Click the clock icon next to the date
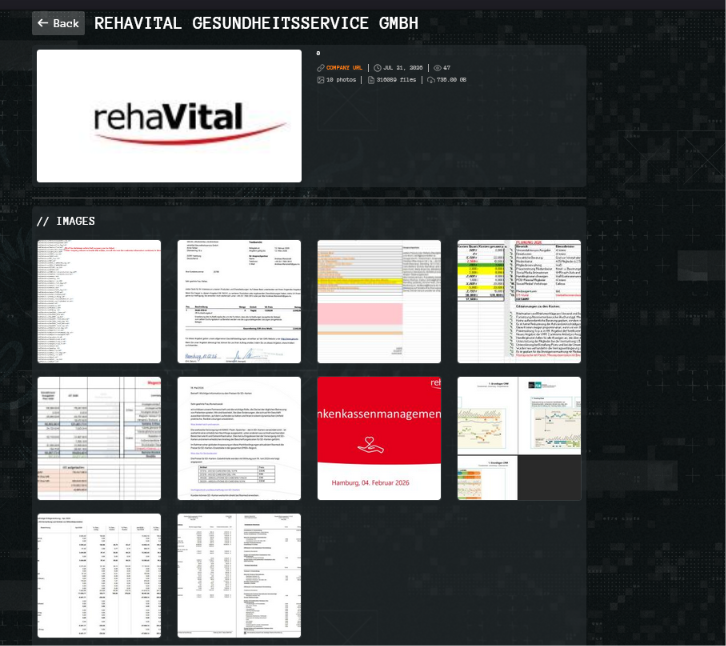The width and height of the screenshot is (726, 646). [377, 68]
